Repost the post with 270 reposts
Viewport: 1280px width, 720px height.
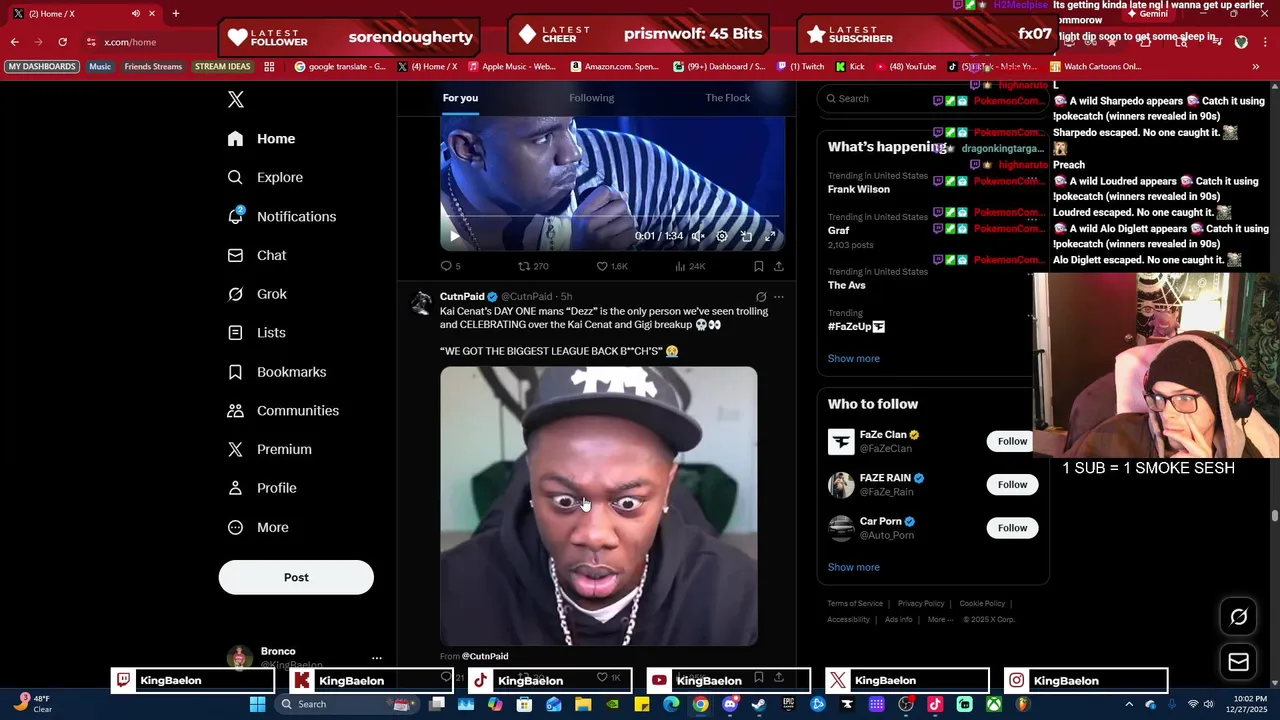pyautogui.click(x=533, y=266)
